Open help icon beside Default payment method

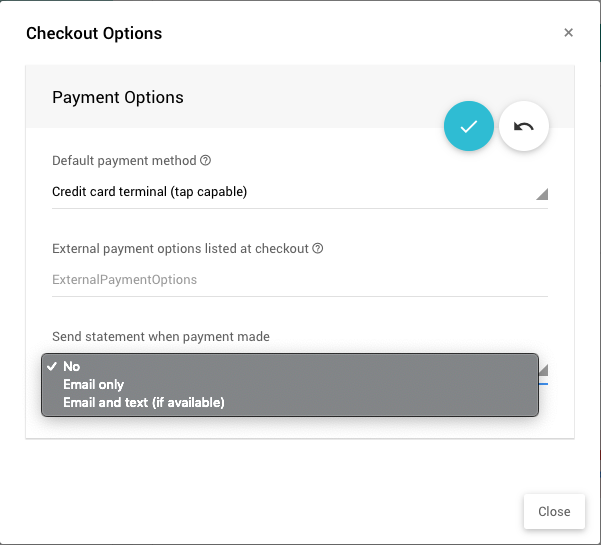point(206,160)
